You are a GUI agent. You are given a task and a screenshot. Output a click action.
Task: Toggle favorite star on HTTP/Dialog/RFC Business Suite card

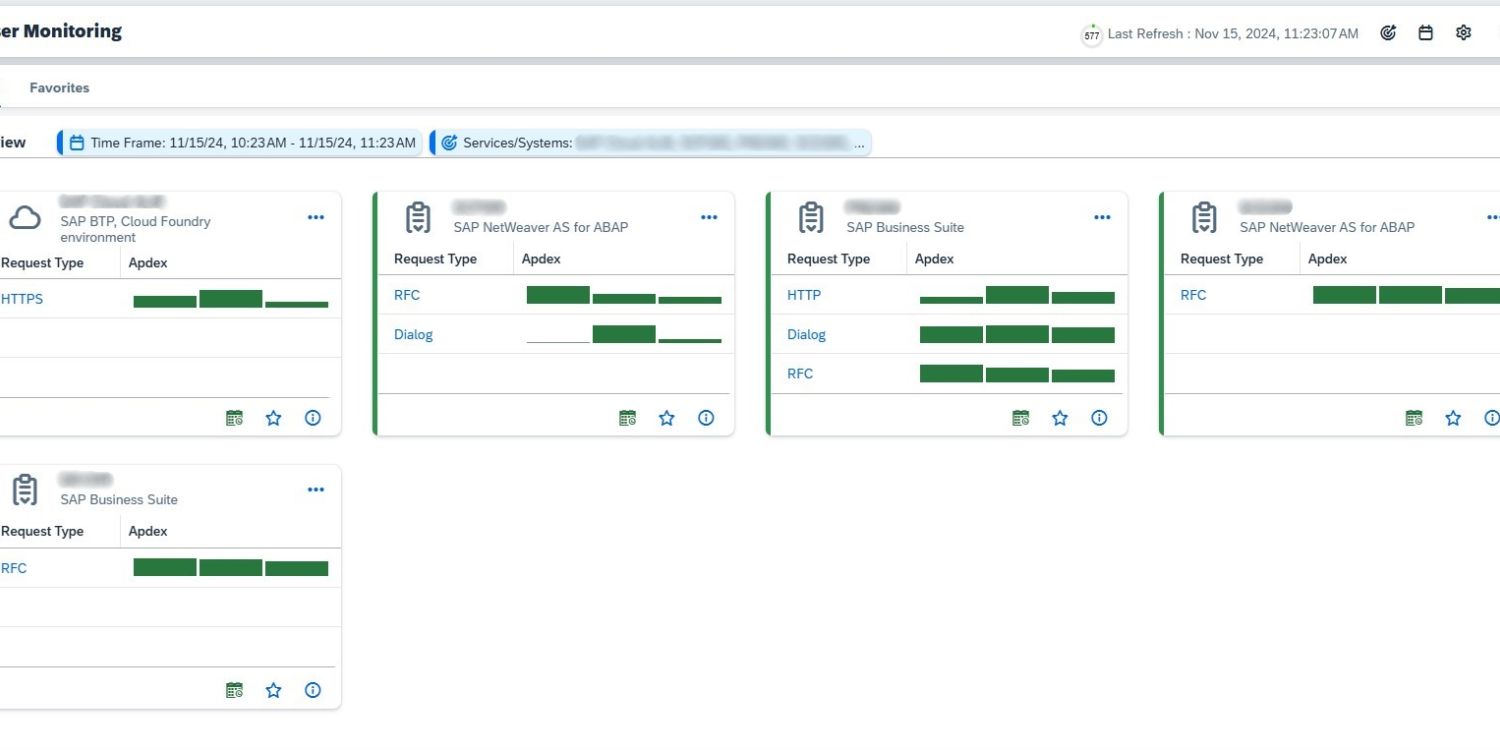(1060, 418)
